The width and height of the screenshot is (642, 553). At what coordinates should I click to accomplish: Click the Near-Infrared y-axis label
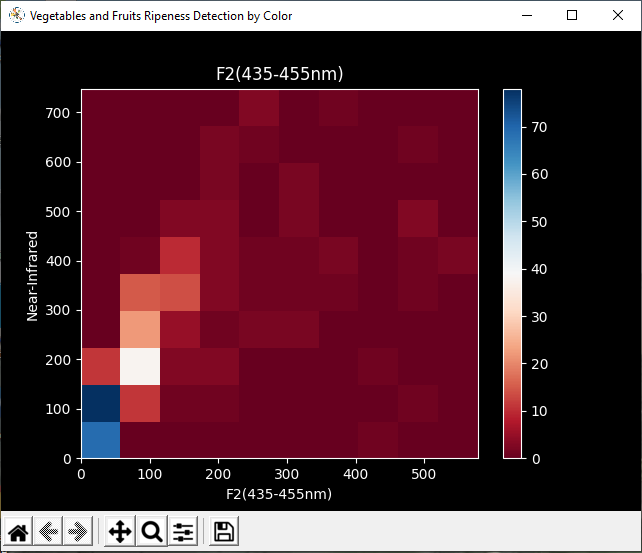32,276
